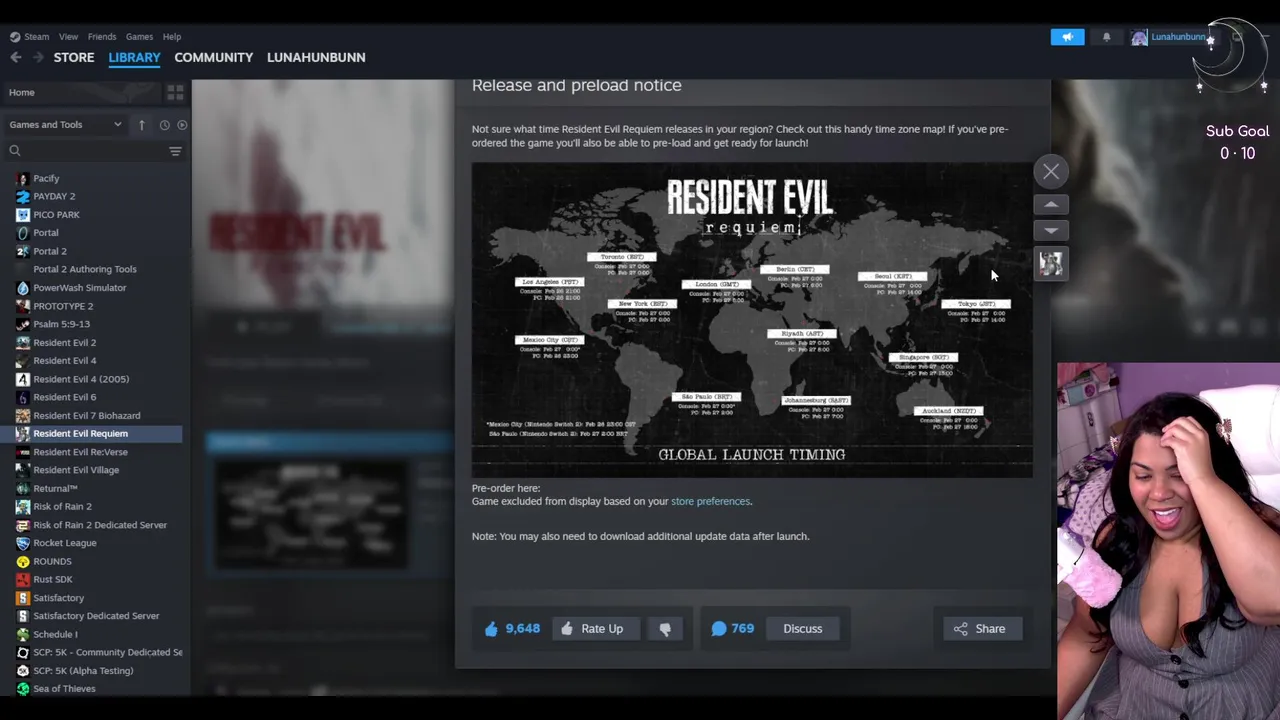Click the recent activity clock icon
The height and width of the screenshot is (720, 1280).
coord(164,125)
